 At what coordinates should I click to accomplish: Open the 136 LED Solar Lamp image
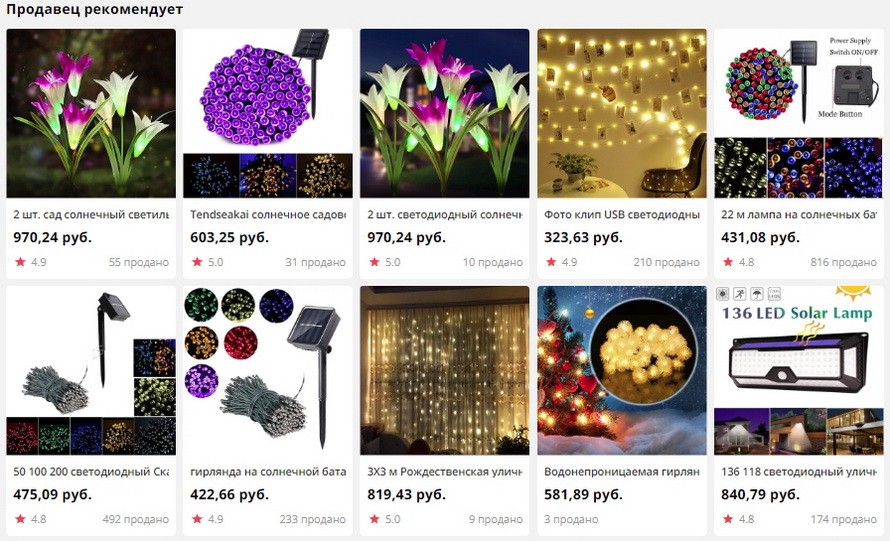pyautogui.click(x=799, y=370)
